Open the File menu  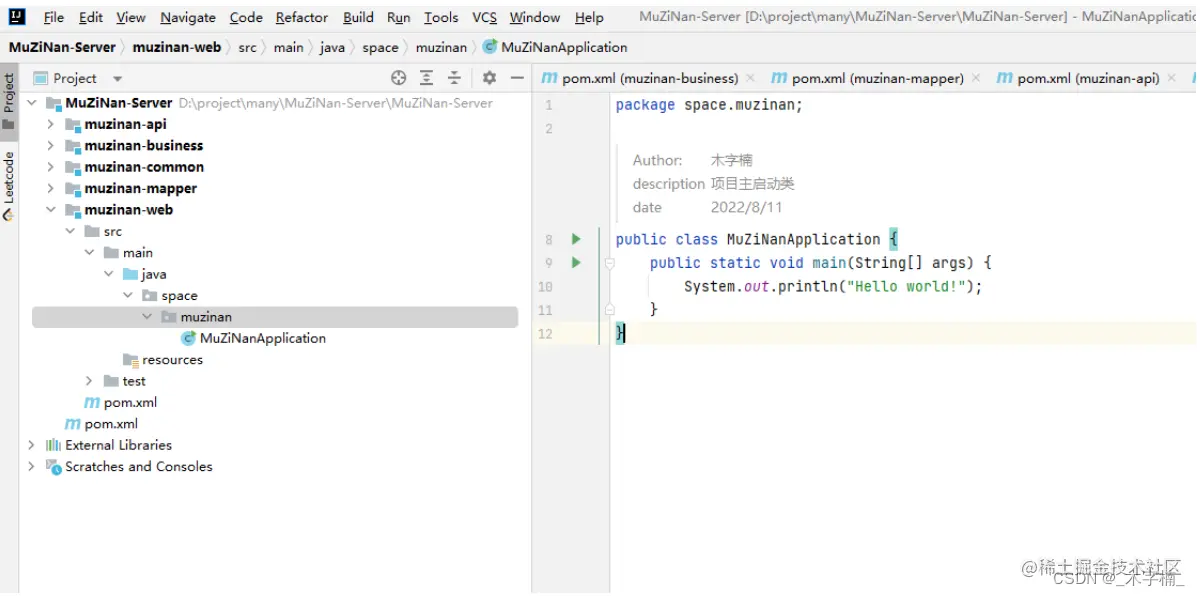pyautogui.click(x=54, y=17)
